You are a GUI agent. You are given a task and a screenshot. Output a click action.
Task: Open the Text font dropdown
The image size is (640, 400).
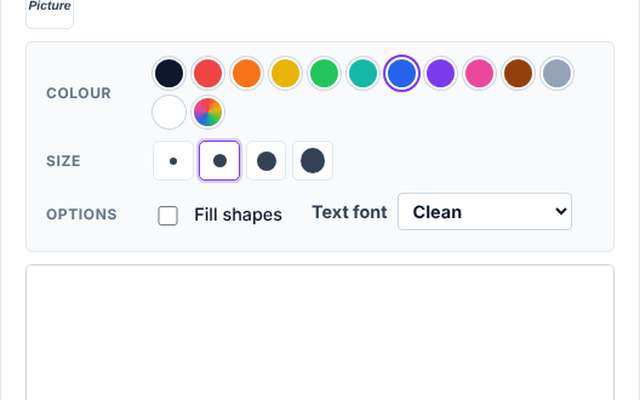pyautogui.click(x=485, y=212)
